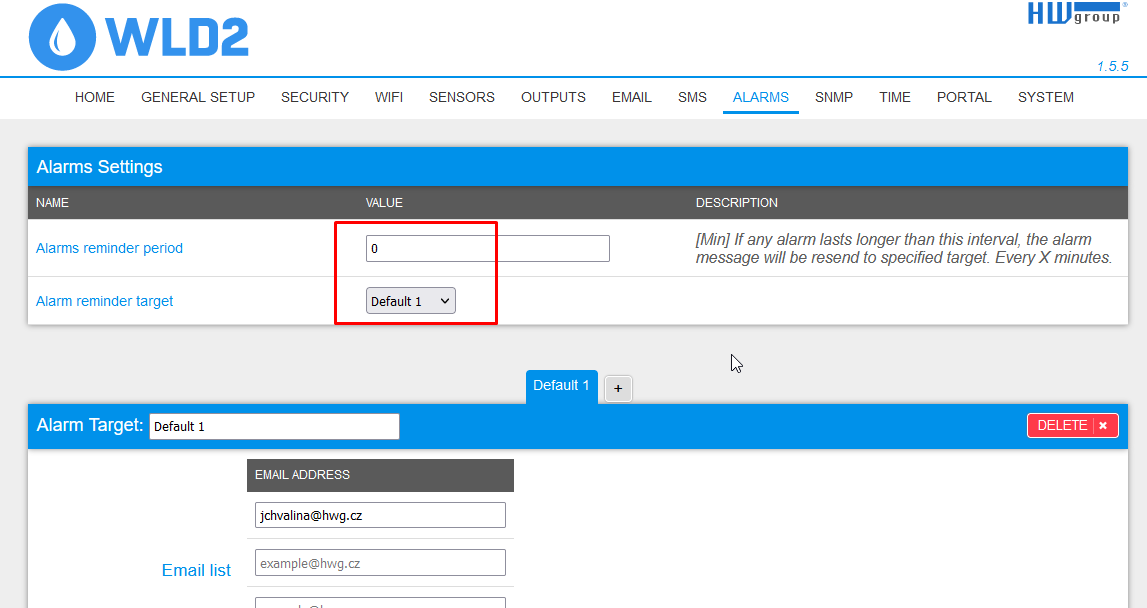
Task: Click the reminder period description text
Action: [x=903, y=249]
